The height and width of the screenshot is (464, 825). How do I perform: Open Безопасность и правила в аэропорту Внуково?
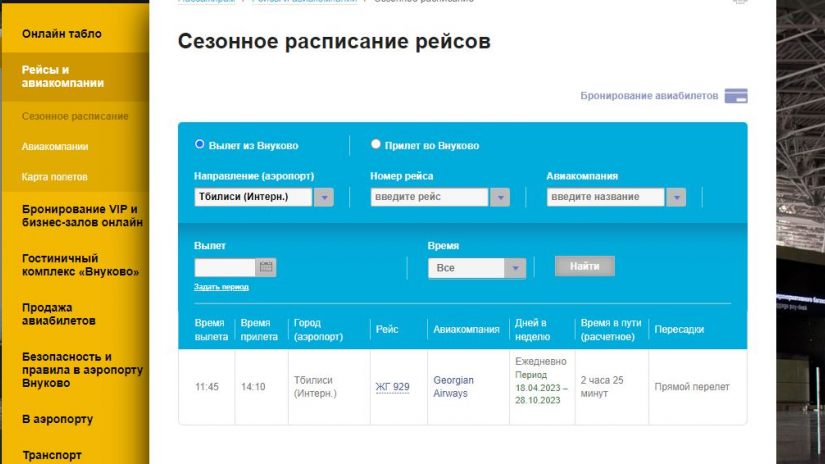[x=82, y=370]
